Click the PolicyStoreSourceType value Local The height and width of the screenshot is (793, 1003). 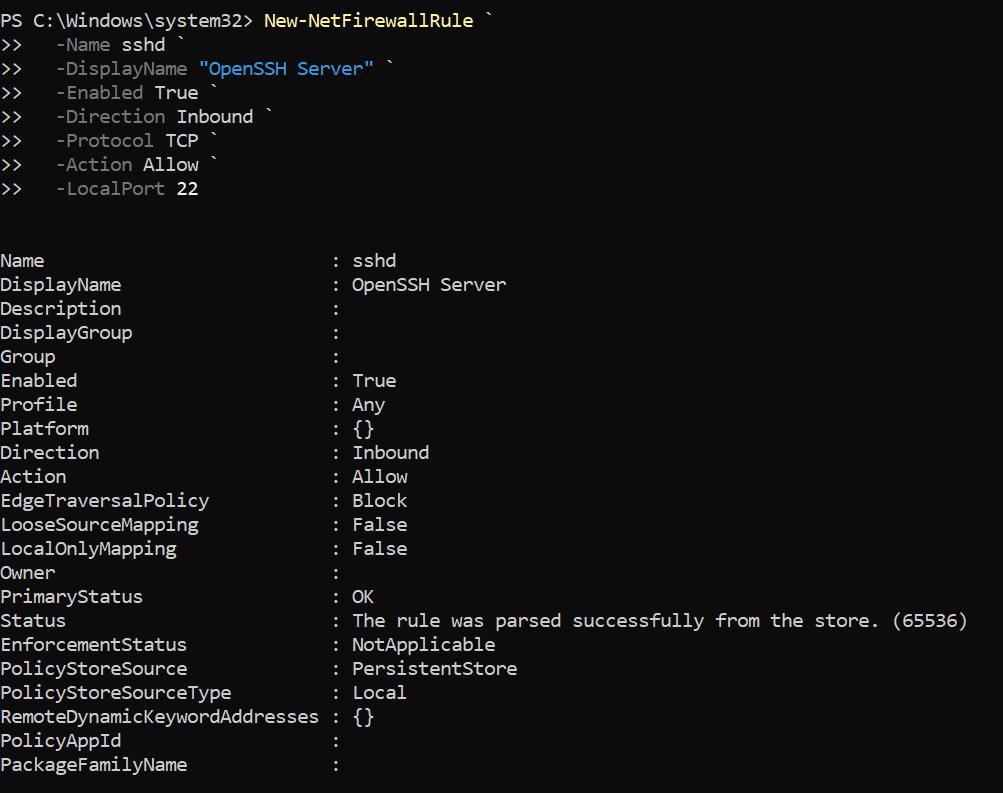click(x=380, y=693)
